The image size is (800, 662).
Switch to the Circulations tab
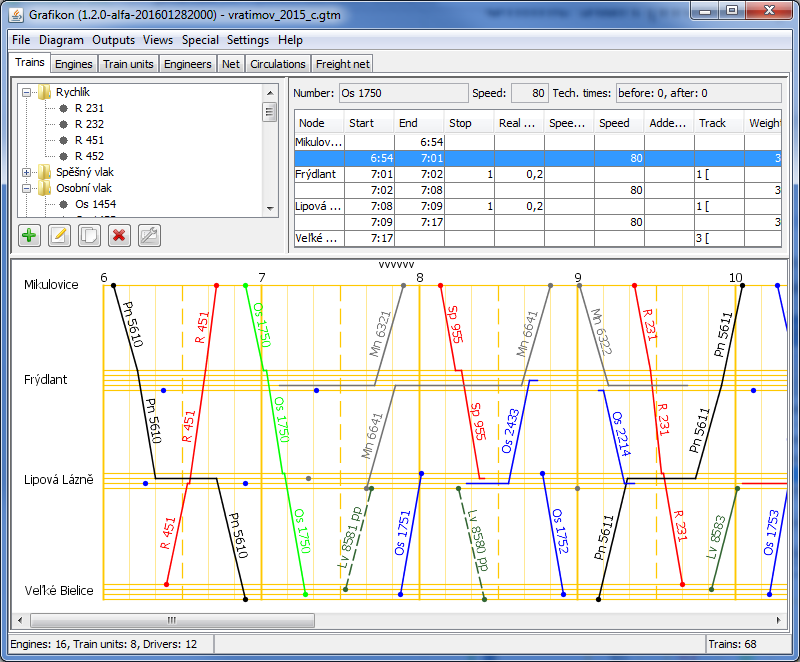pyautogui.click(x=278, y=64)
